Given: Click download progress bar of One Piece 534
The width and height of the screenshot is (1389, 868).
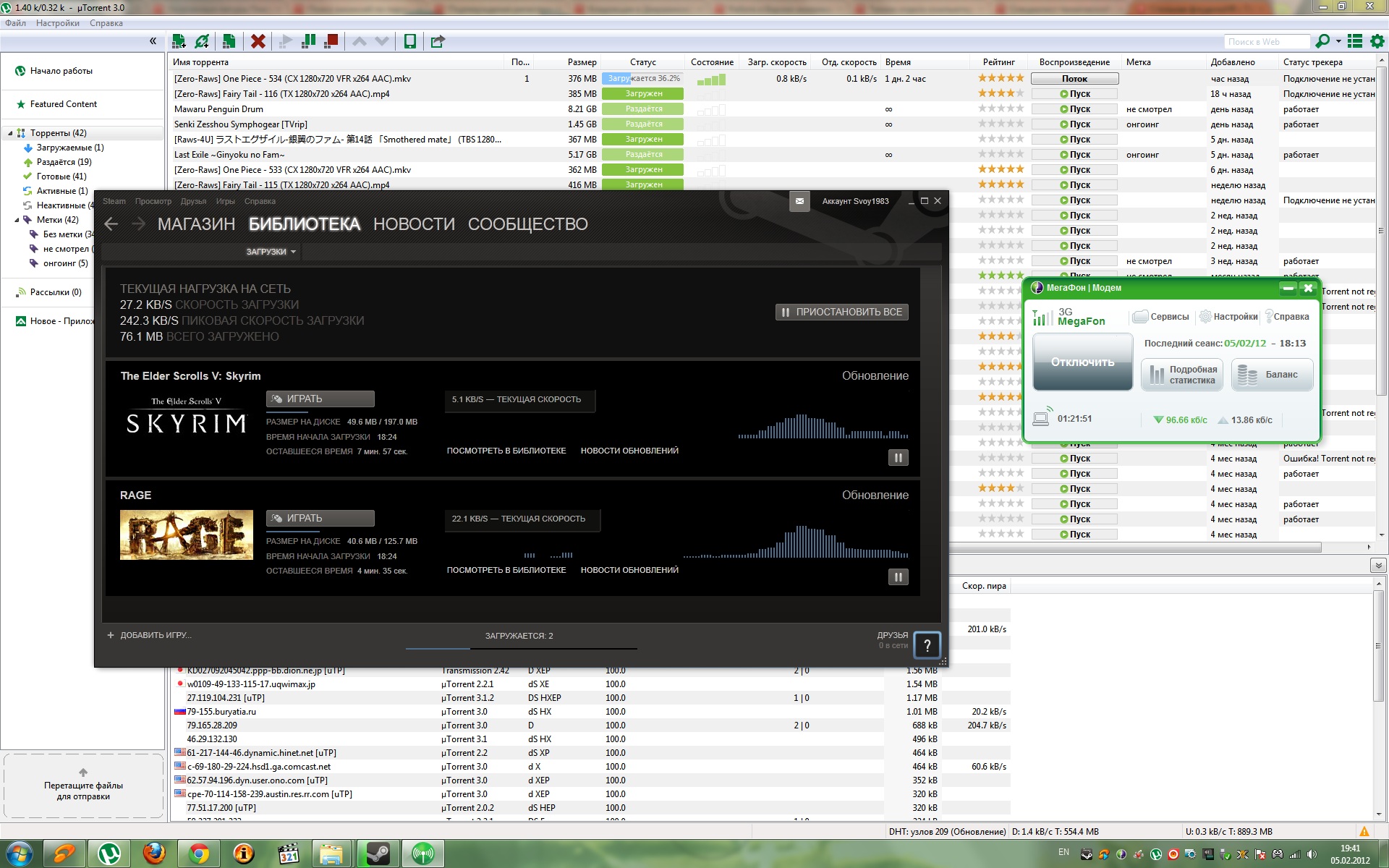Looking at the screenshot, I should [642, 78].
